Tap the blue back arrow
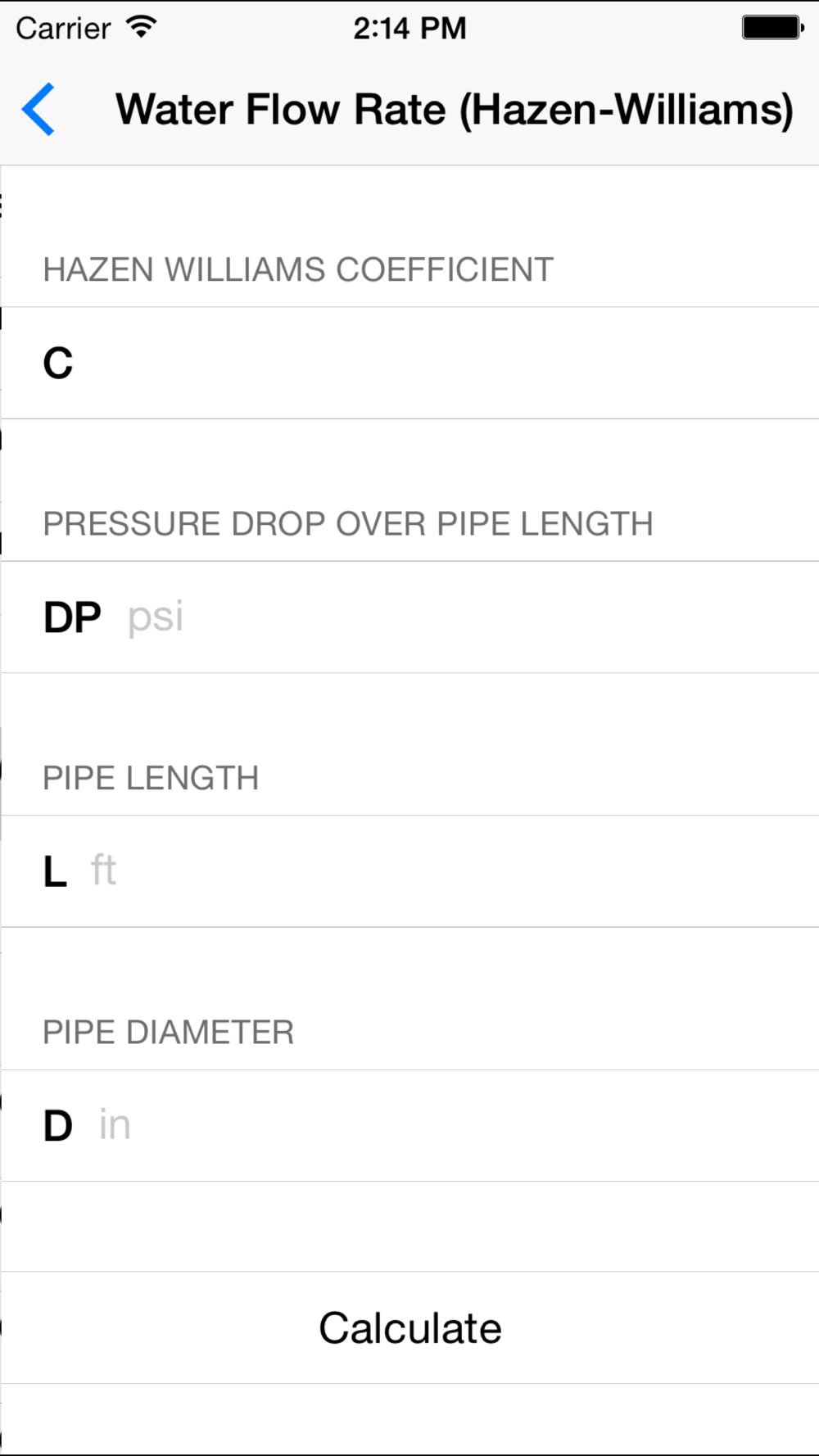Screen dimensions: 819x1456 pos(38,109)
